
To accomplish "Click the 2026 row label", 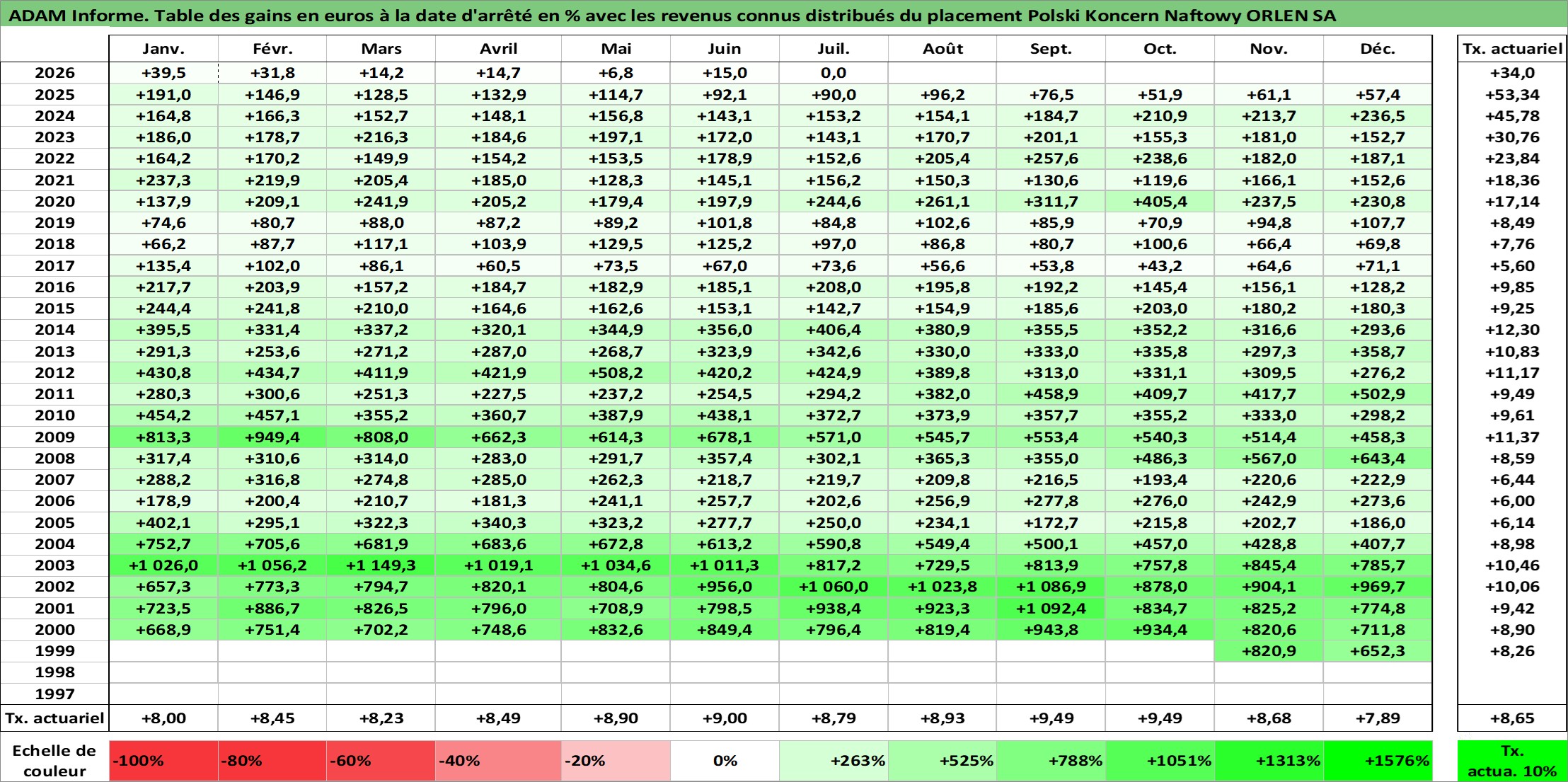I will pyautogui.click(x=54, y=73).
